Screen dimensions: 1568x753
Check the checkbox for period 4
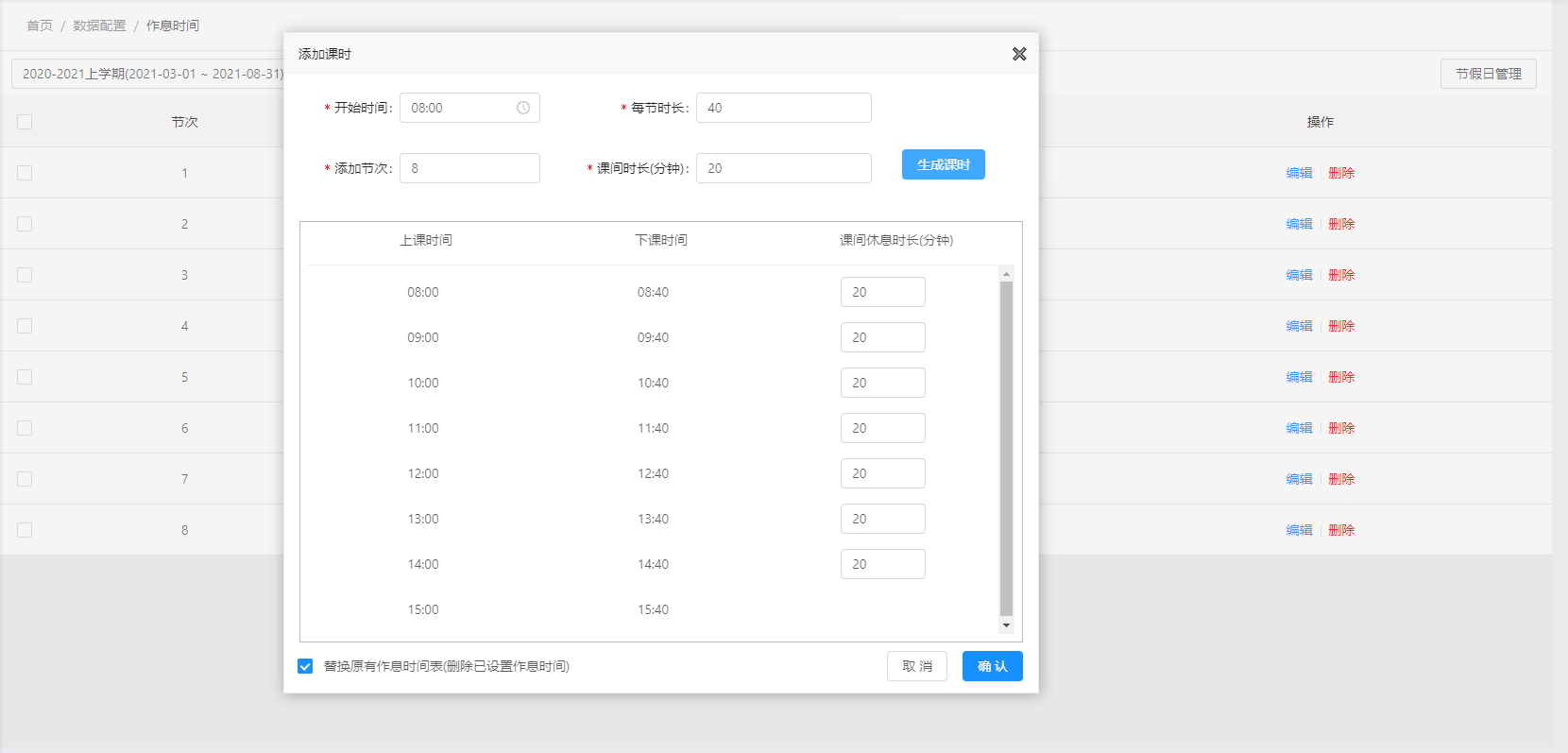pyautogui.click(x=25, y=326)
